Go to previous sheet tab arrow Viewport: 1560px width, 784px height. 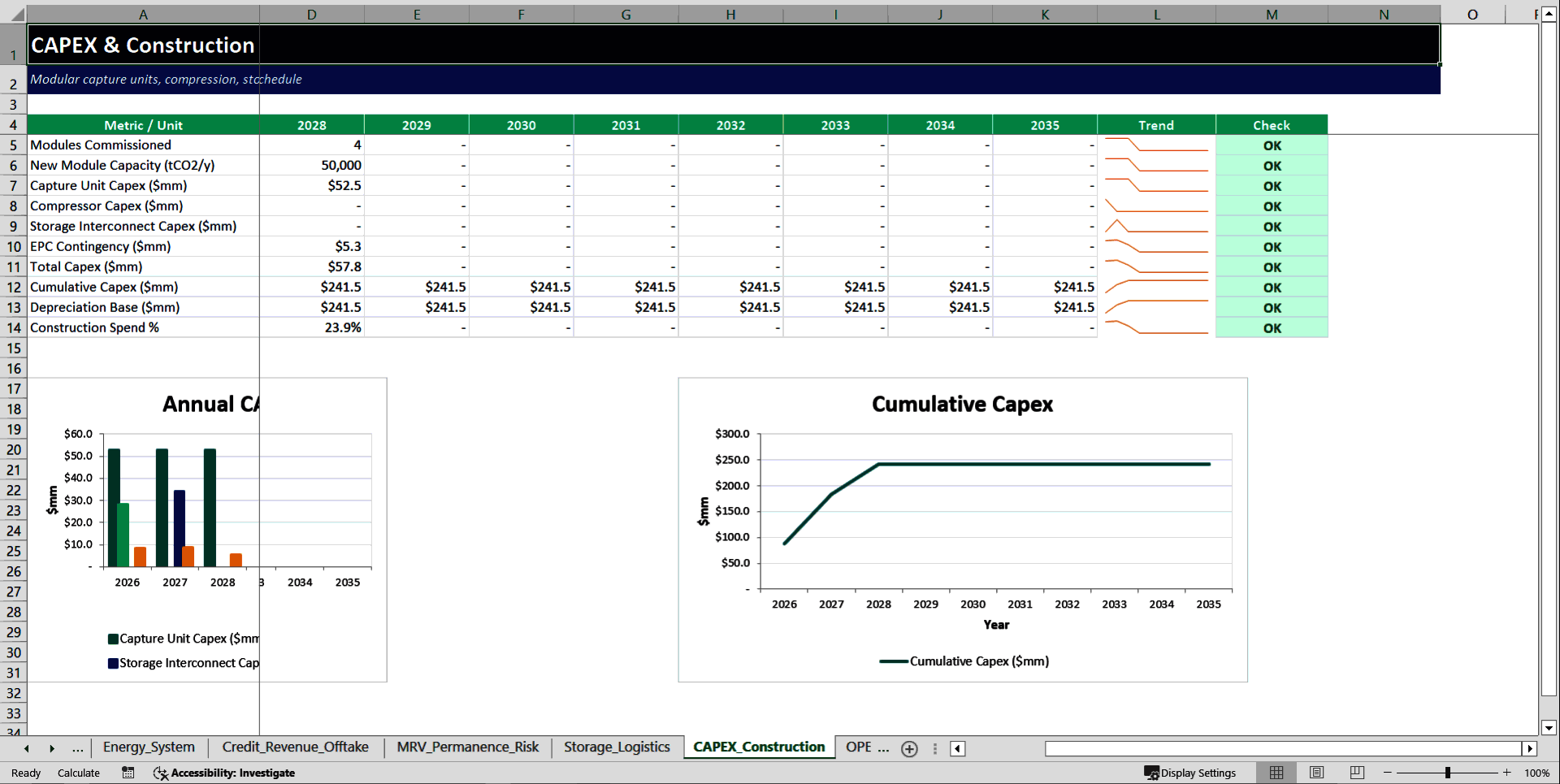[x=27, y=748]
